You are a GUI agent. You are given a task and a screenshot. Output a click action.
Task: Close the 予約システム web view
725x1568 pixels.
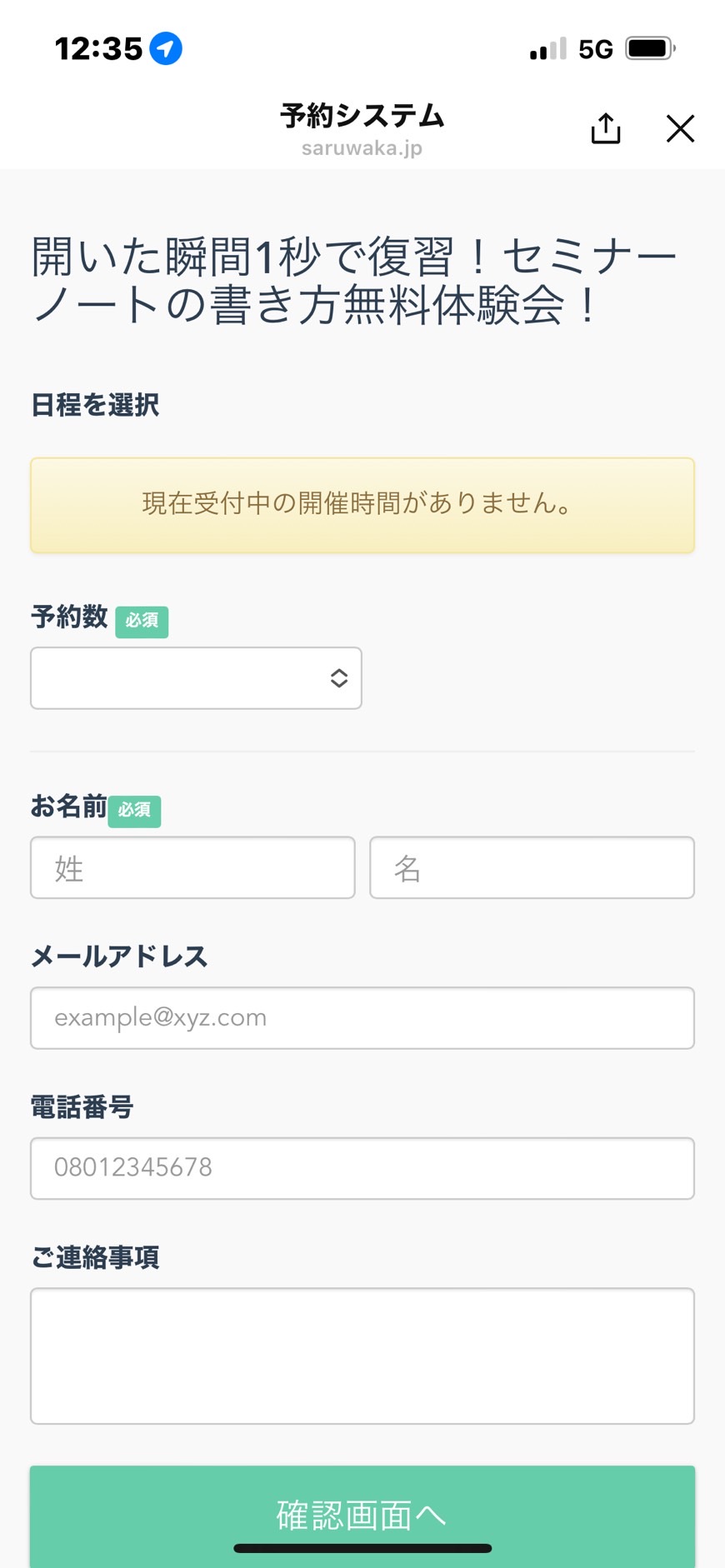(680, 128)
